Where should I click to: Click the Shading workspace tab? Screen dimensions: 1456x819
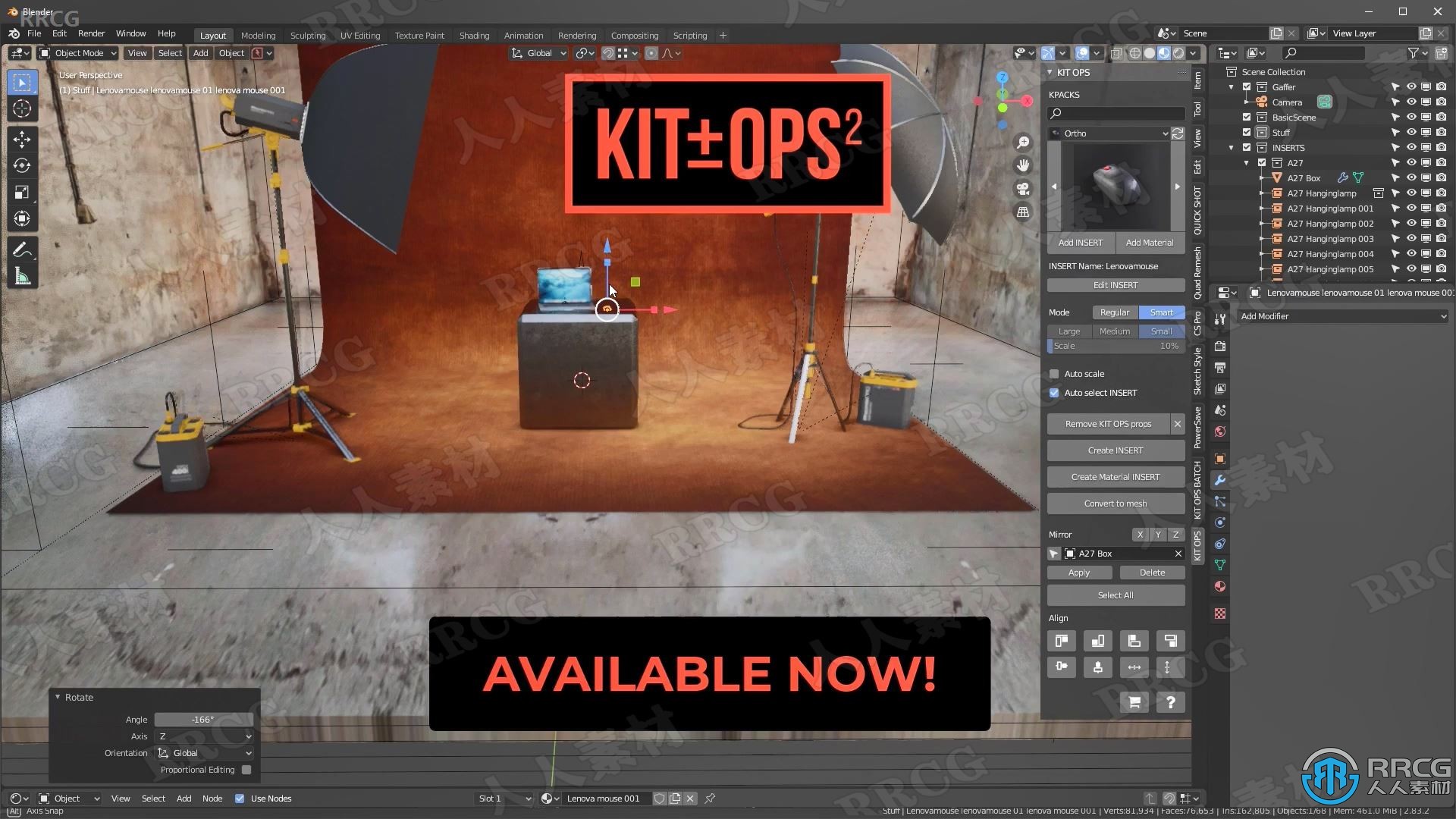tap(473, 35)
